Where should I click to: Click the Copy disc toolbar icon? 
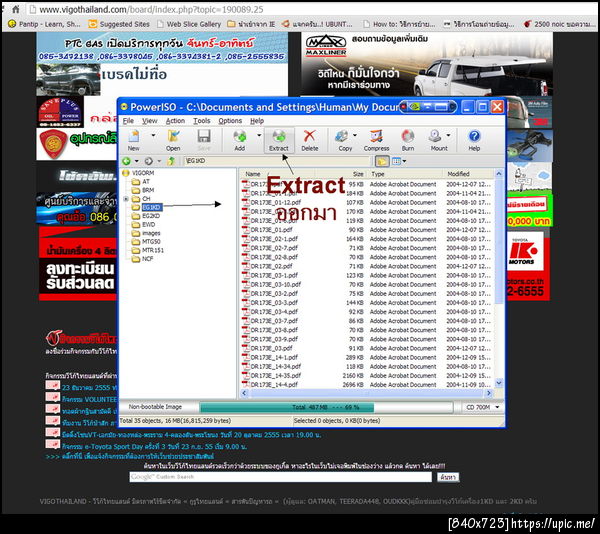pyautogui.click(x=341, y=137)
